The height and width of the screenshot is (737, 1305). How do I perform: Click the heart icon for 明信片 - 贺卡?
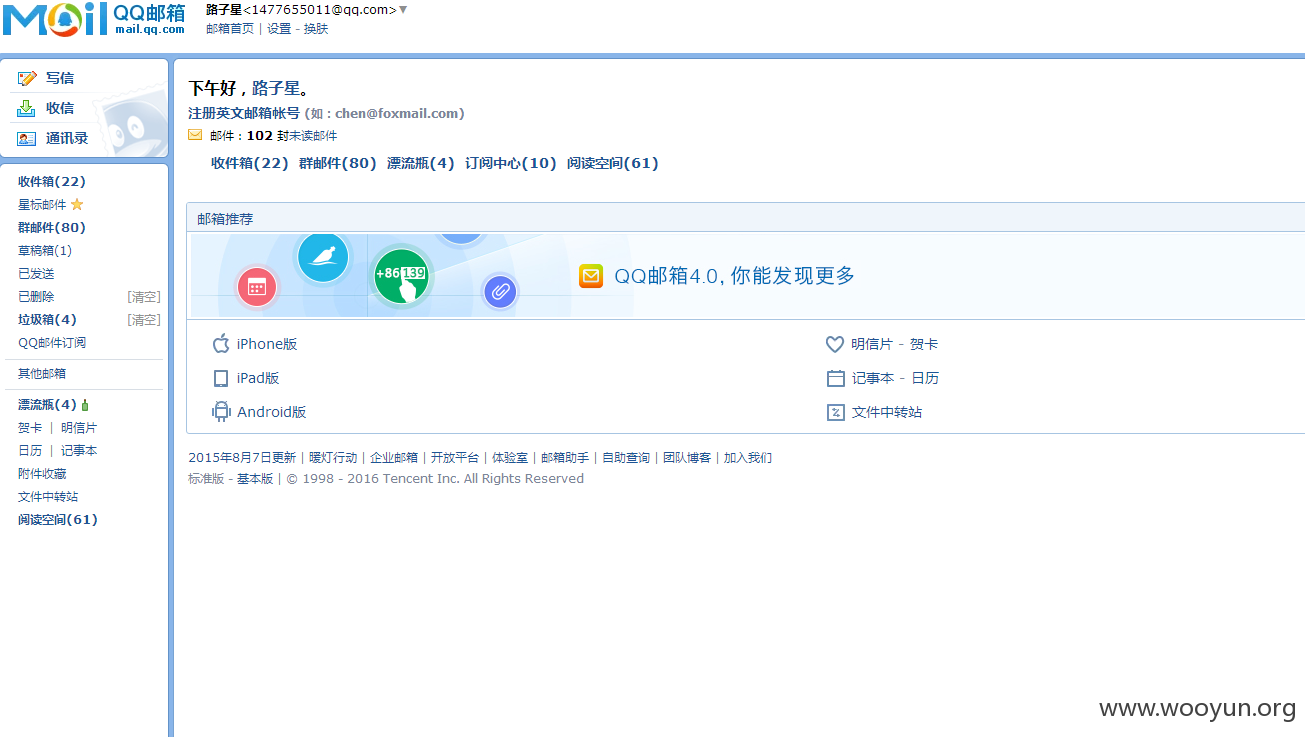pyautogui.click(x=835, y=344)
